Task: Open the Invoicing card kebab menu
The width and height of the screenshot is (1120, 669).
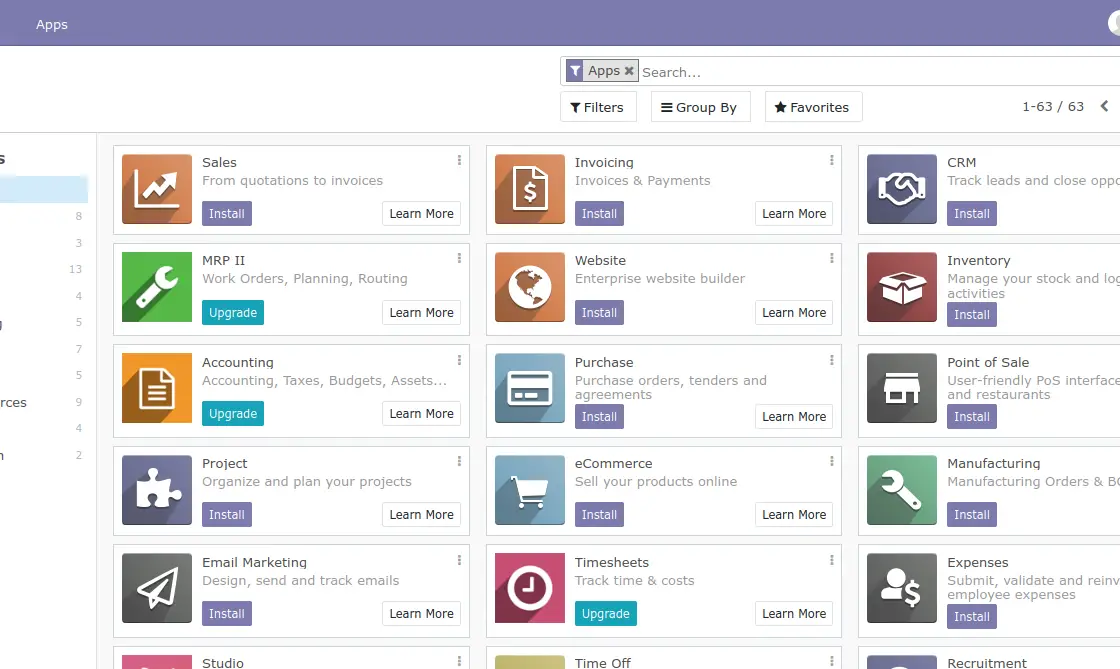Action: pyautogui.click(x=831, y=161)
